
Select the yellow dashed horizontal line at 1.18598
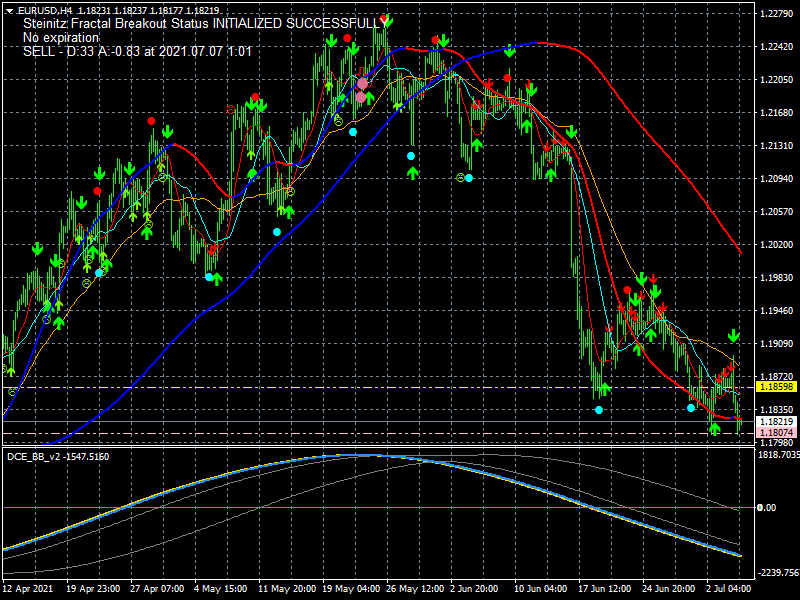(378, 388)
